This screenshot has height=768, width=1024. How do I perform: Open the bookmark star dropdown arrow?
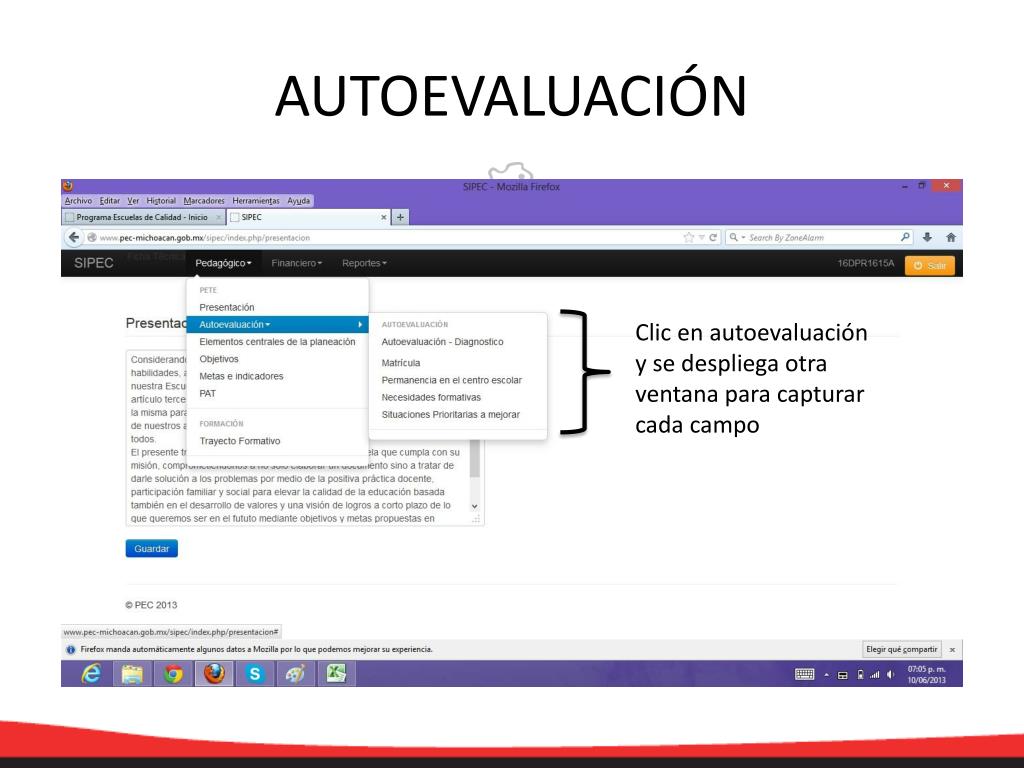pyautogui.click(x=701, y=238)
